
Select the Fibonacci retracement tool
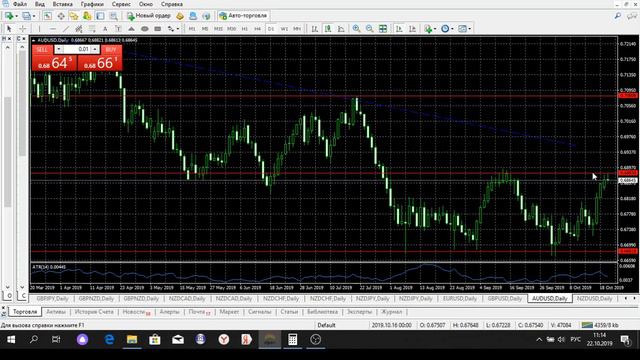point(92,29)
